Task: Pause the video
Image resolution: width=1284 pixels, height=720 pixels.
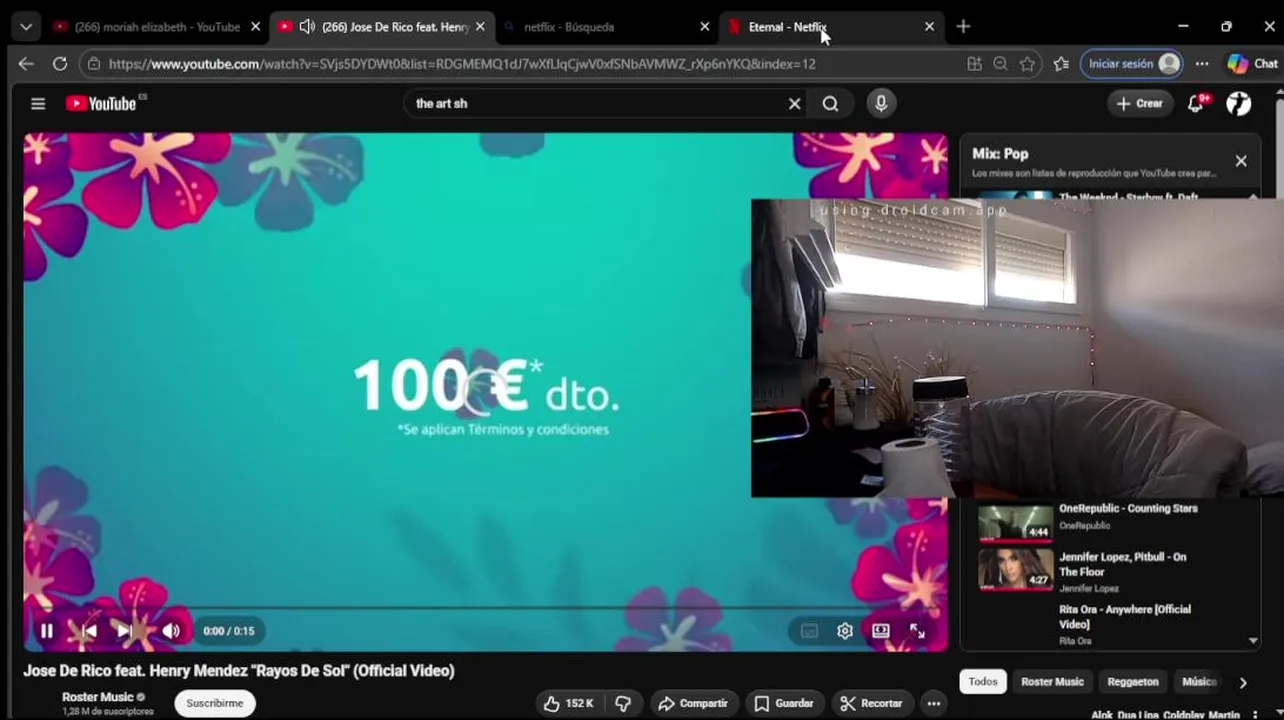Action: coord(46,631)
